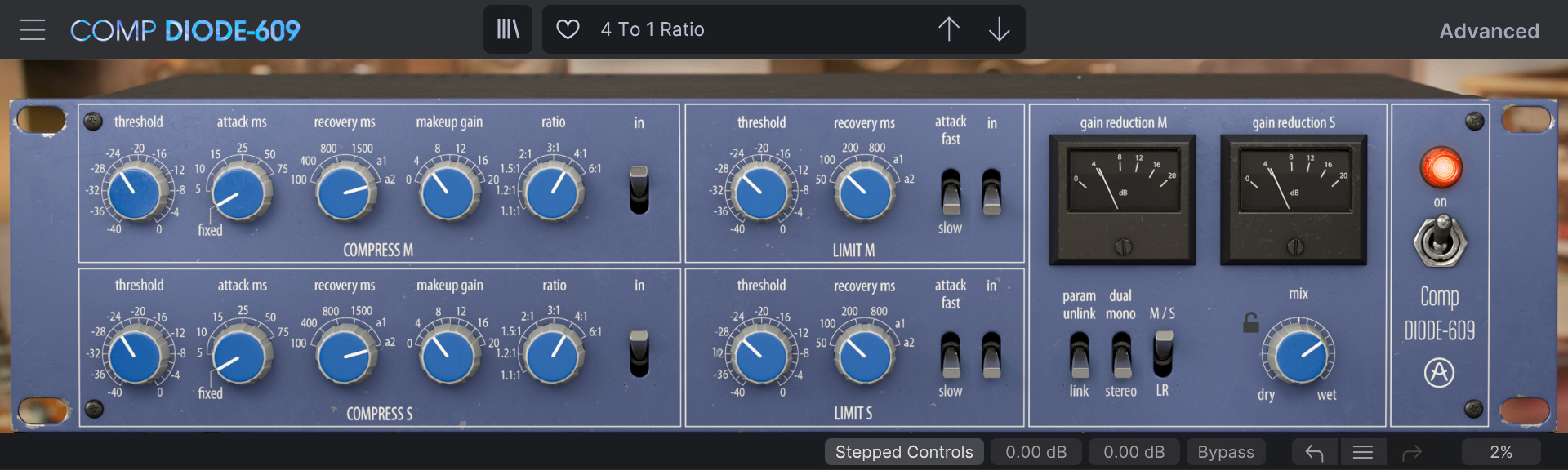The width and height of the screenshot is (1568, 470).
Task: Click the Compress S recovery ms knob
Action: coord(345,356)
